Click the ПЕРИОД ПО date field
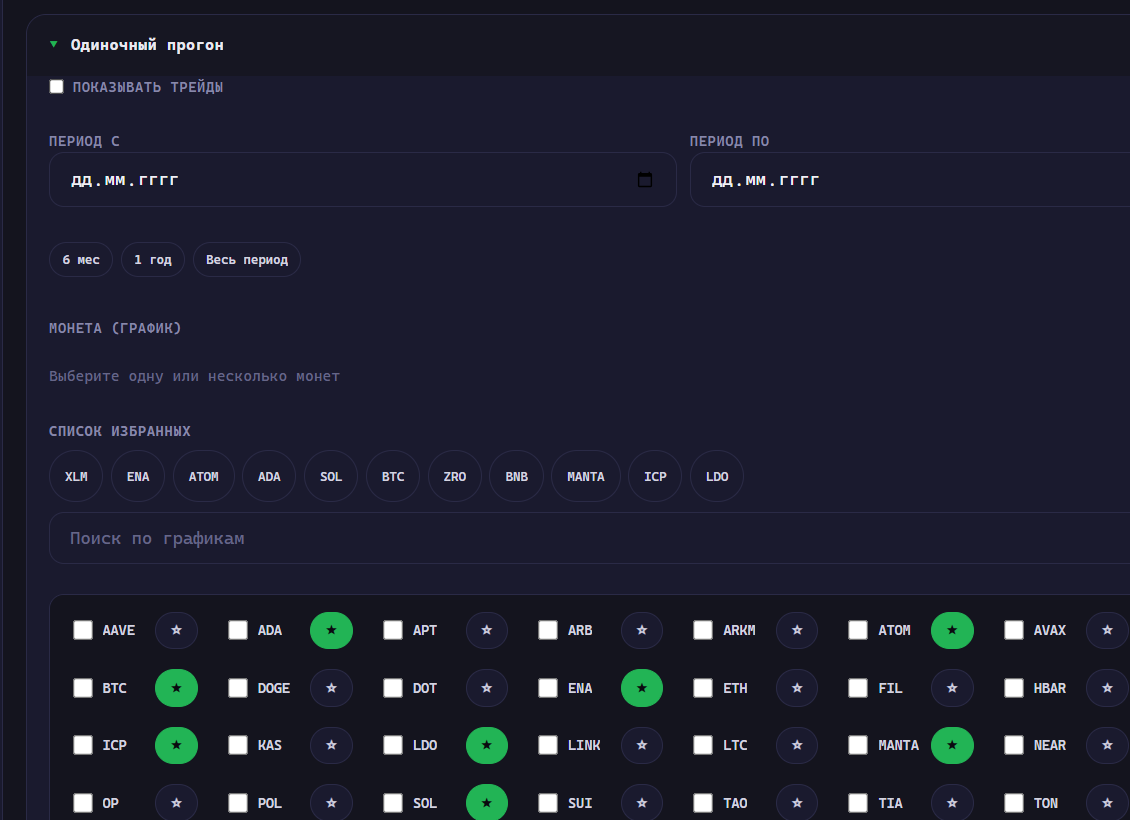 coord(909,179)
